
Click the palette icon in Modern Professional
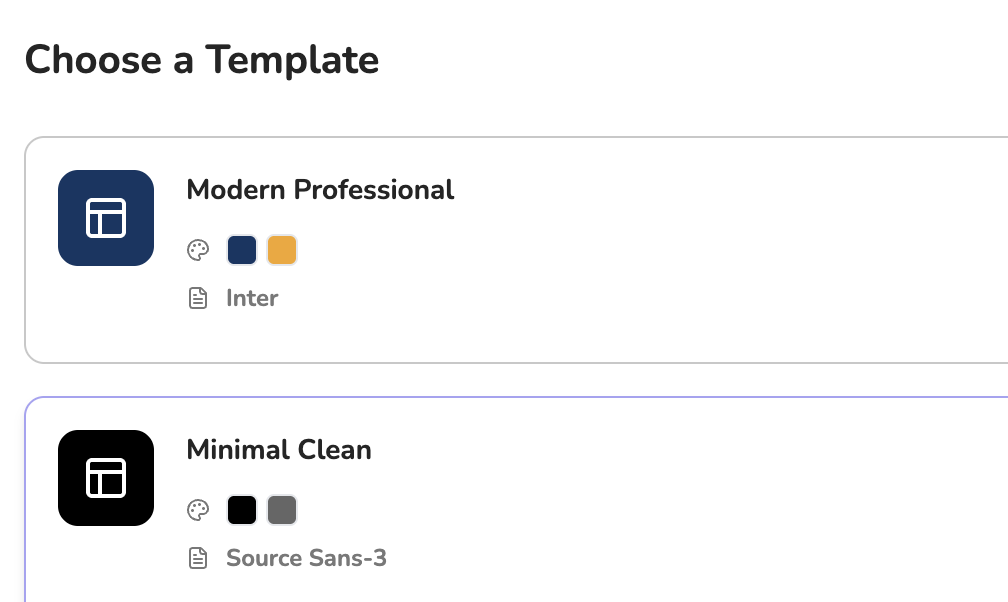198,250
